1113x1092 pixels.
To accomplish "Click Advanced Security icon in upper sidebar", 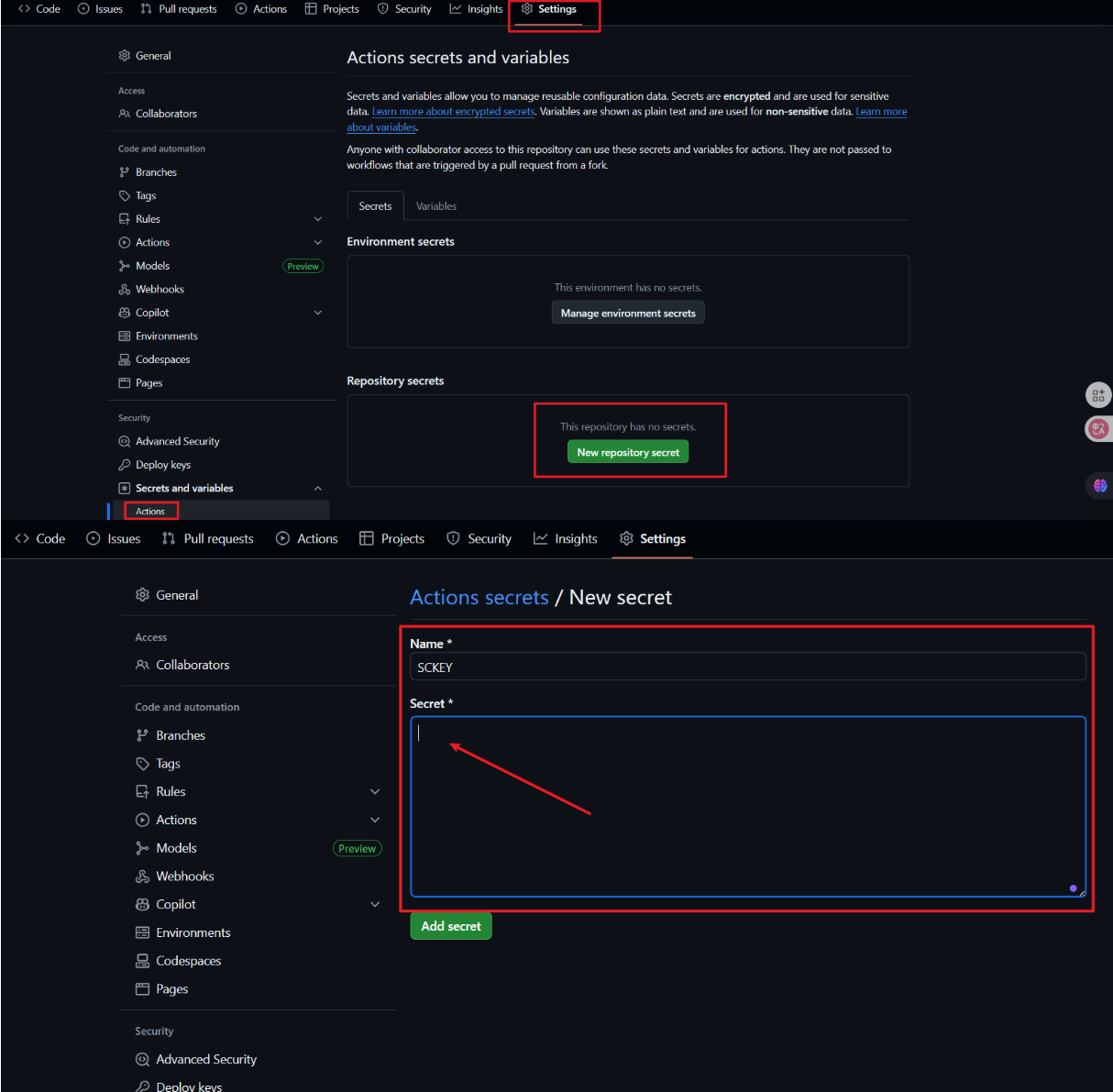I will [125, 441].
